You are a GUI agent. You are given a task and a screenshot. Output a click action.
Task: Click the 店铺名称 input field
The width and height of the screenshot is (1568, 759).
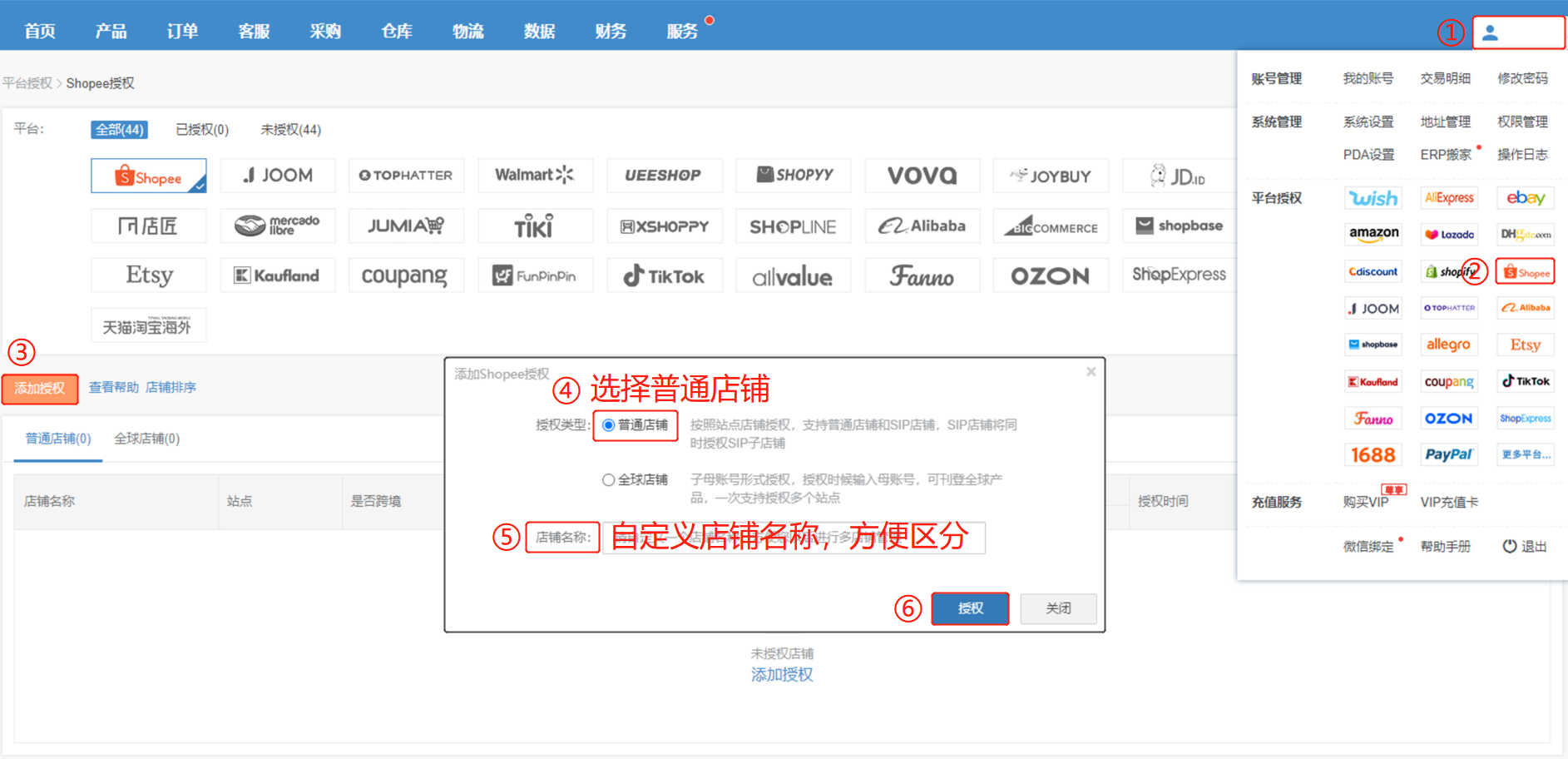pos(794,538)
